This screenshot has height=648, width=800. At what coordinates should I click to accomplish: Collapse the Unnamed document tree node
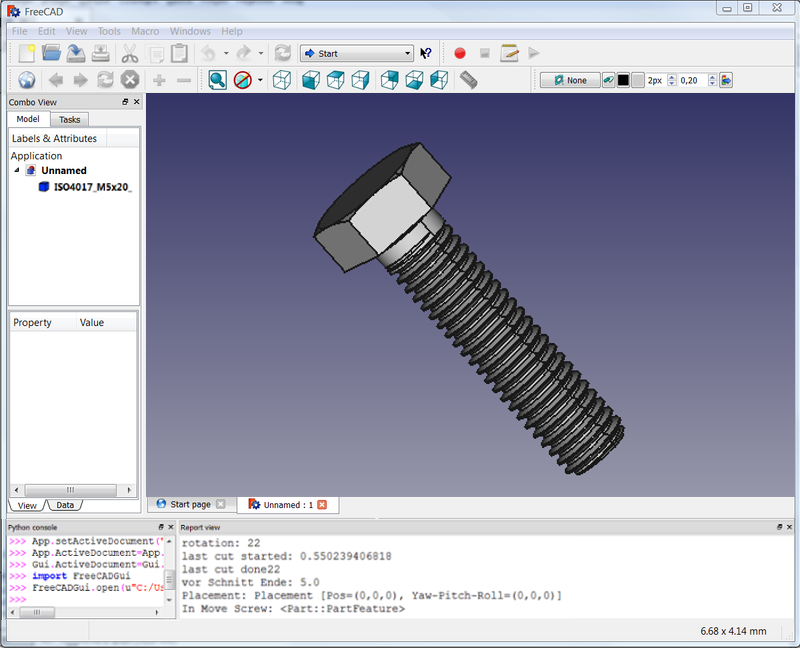point(17,170)
